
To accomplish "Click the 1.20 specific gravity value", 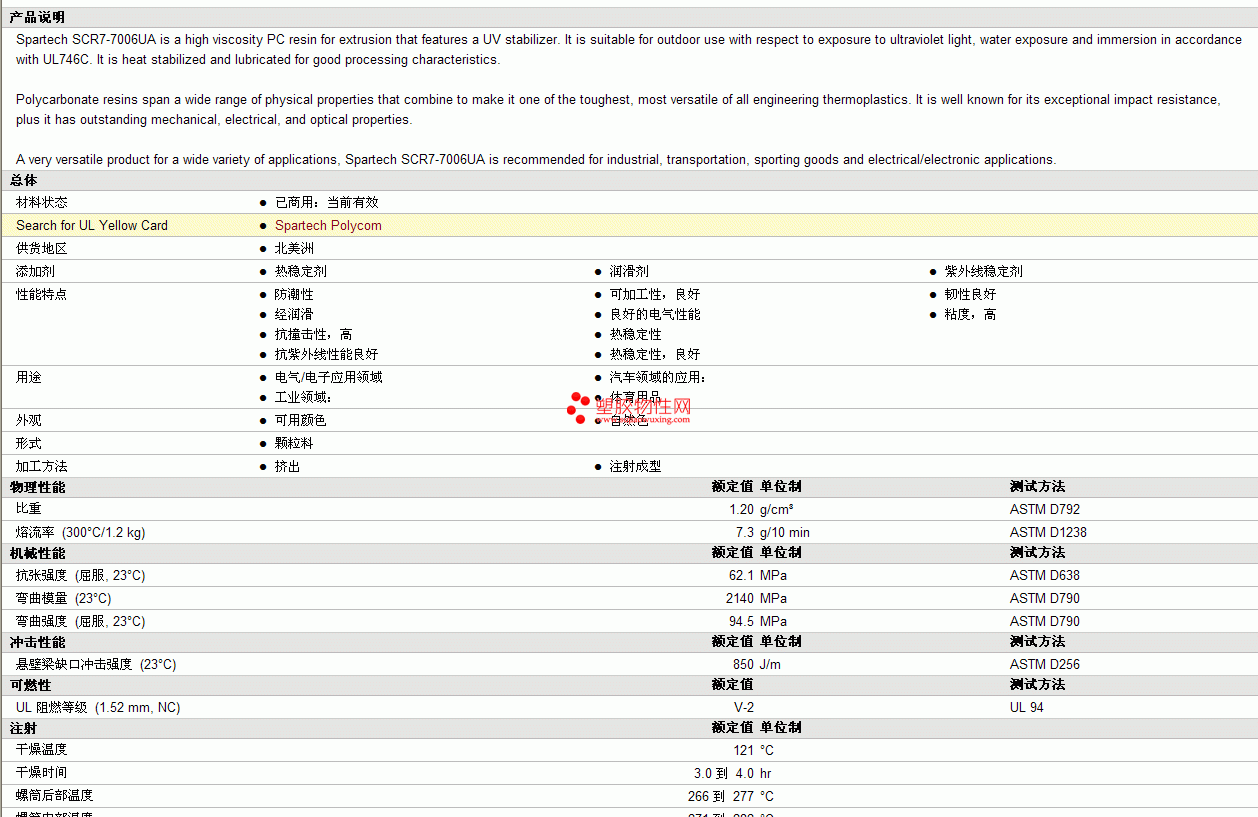I will [741, 509].
